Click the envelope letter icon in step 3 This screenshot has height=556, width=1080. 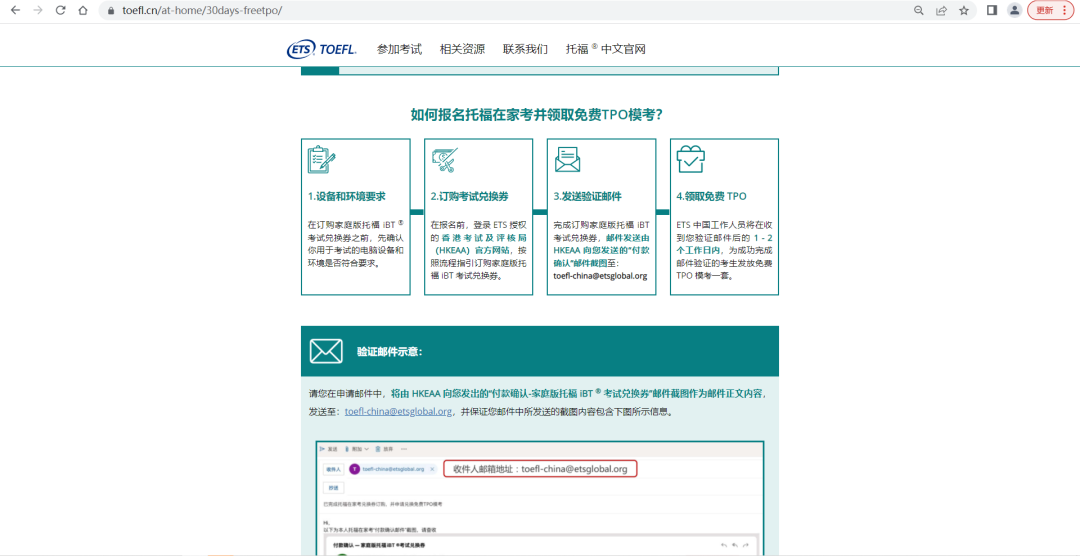568,159
